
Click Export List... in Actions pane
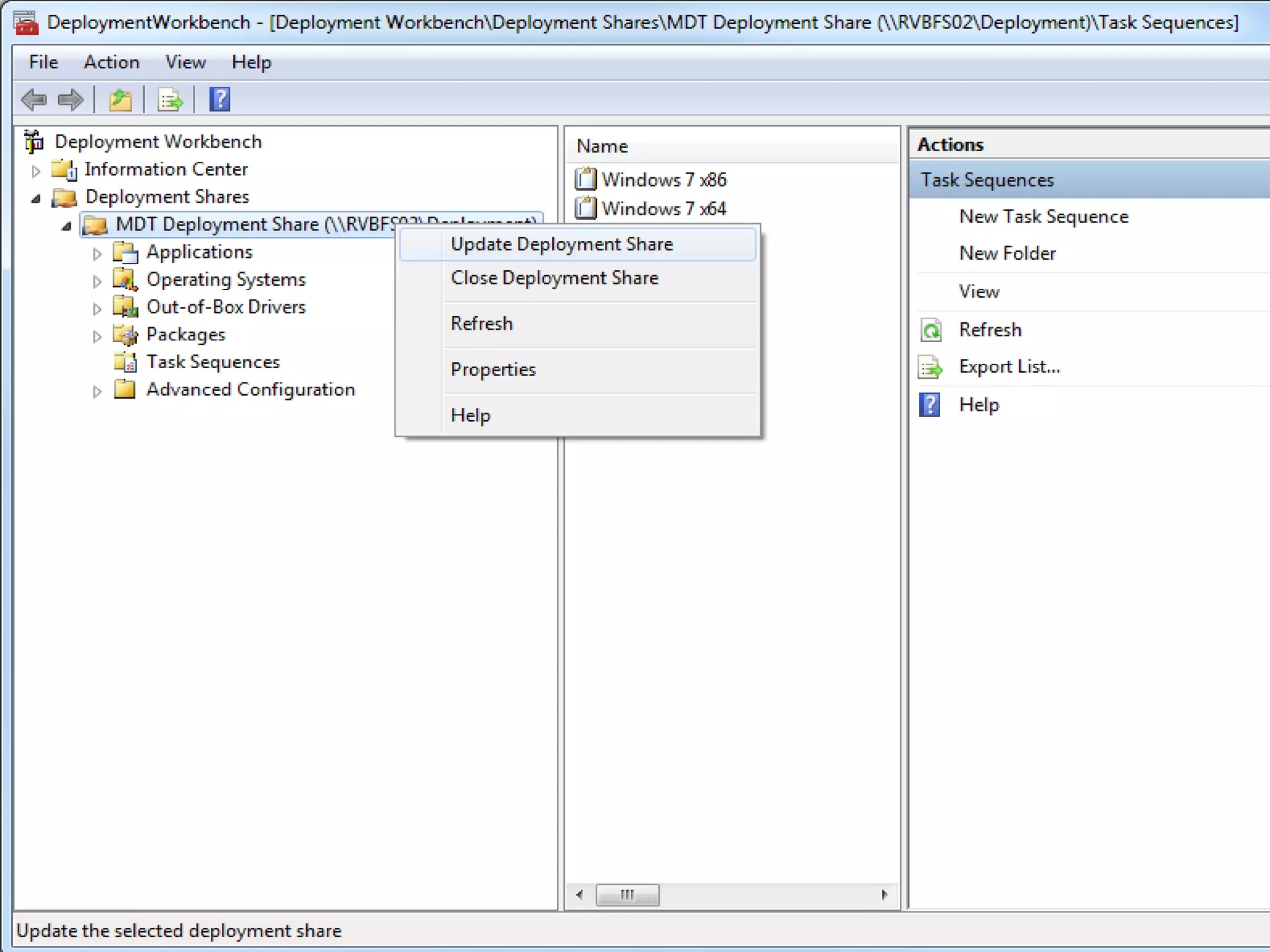coord(1010,367)
